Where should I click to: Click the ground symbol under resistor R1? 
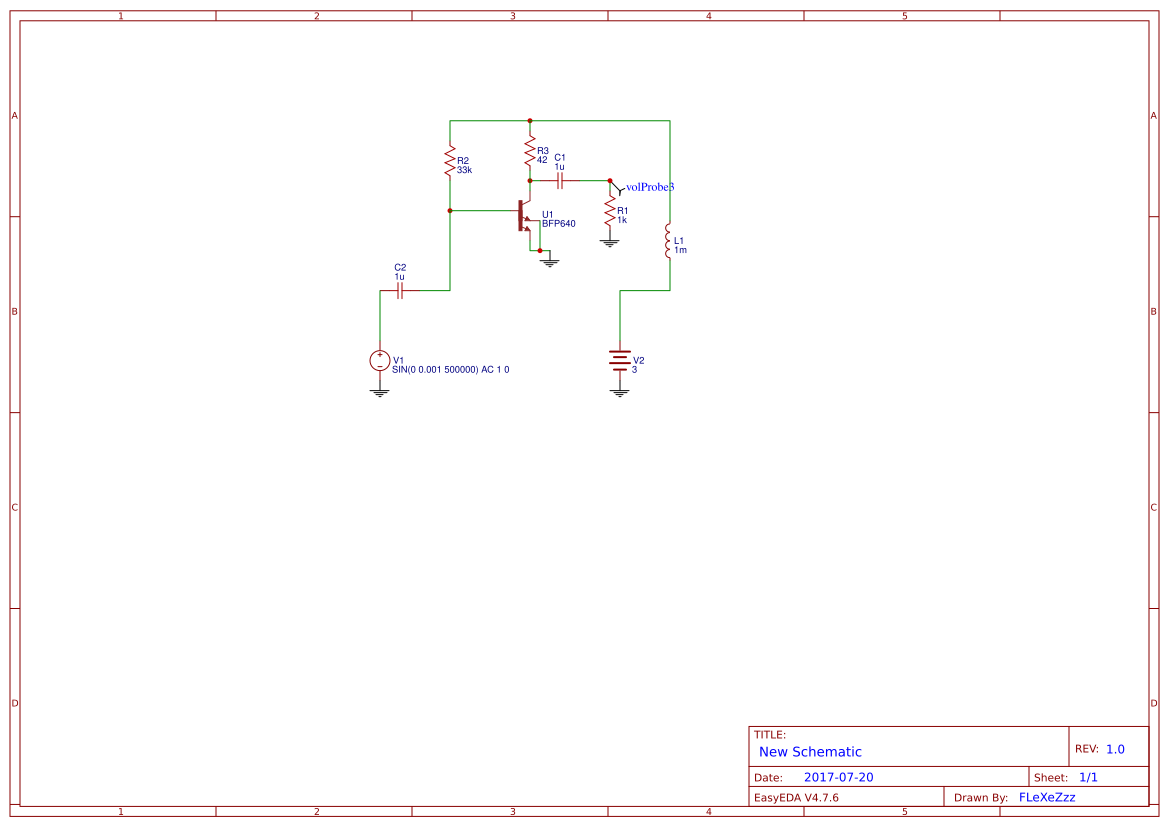610,240
